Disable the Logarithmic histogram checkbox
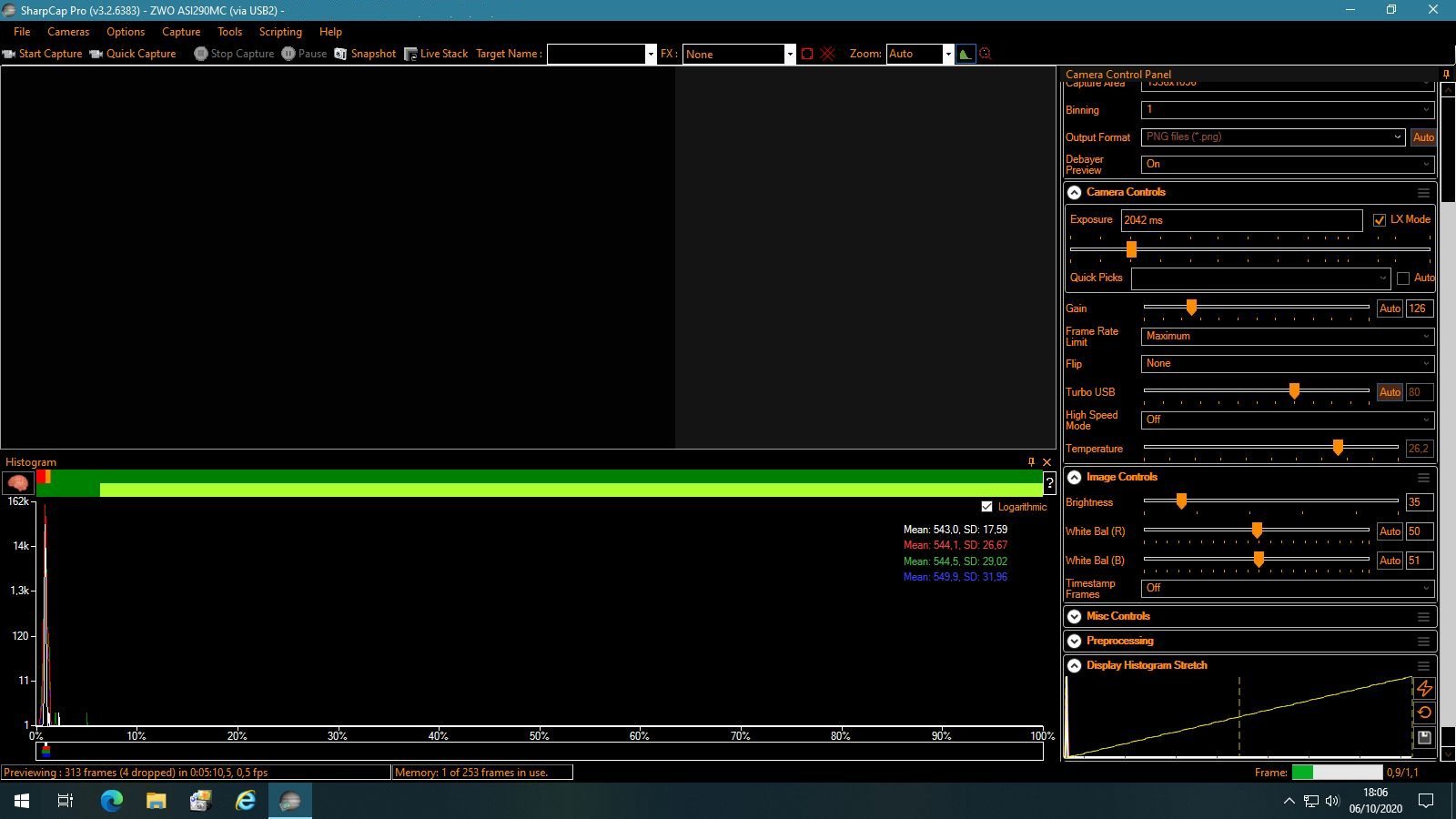1456x819 pixels. tap(986, 507)
